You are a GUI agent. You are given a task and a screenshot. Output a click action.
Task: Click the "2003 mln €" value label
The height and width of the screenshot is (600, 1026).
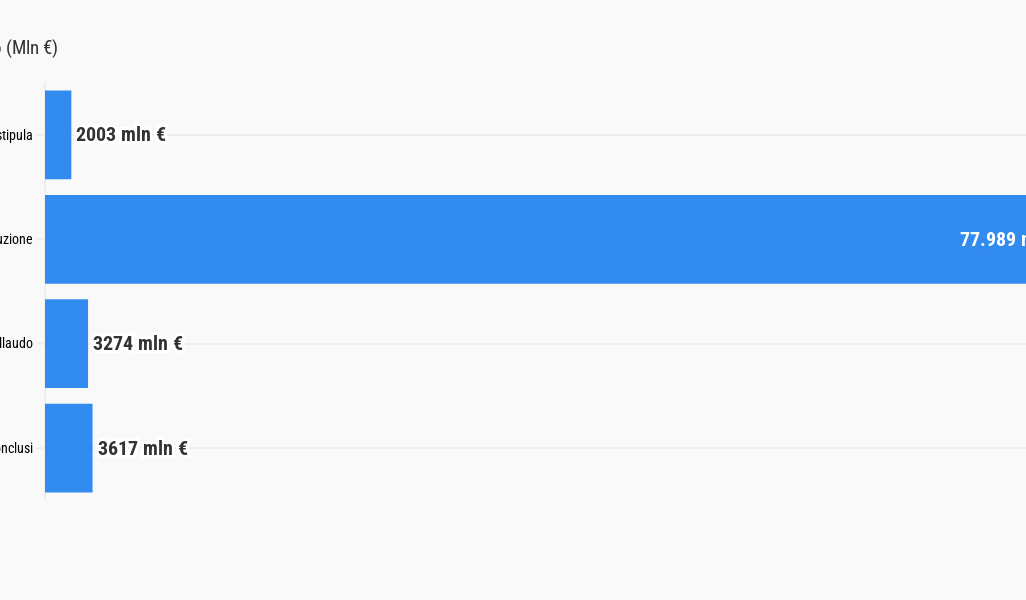(121, 135)
